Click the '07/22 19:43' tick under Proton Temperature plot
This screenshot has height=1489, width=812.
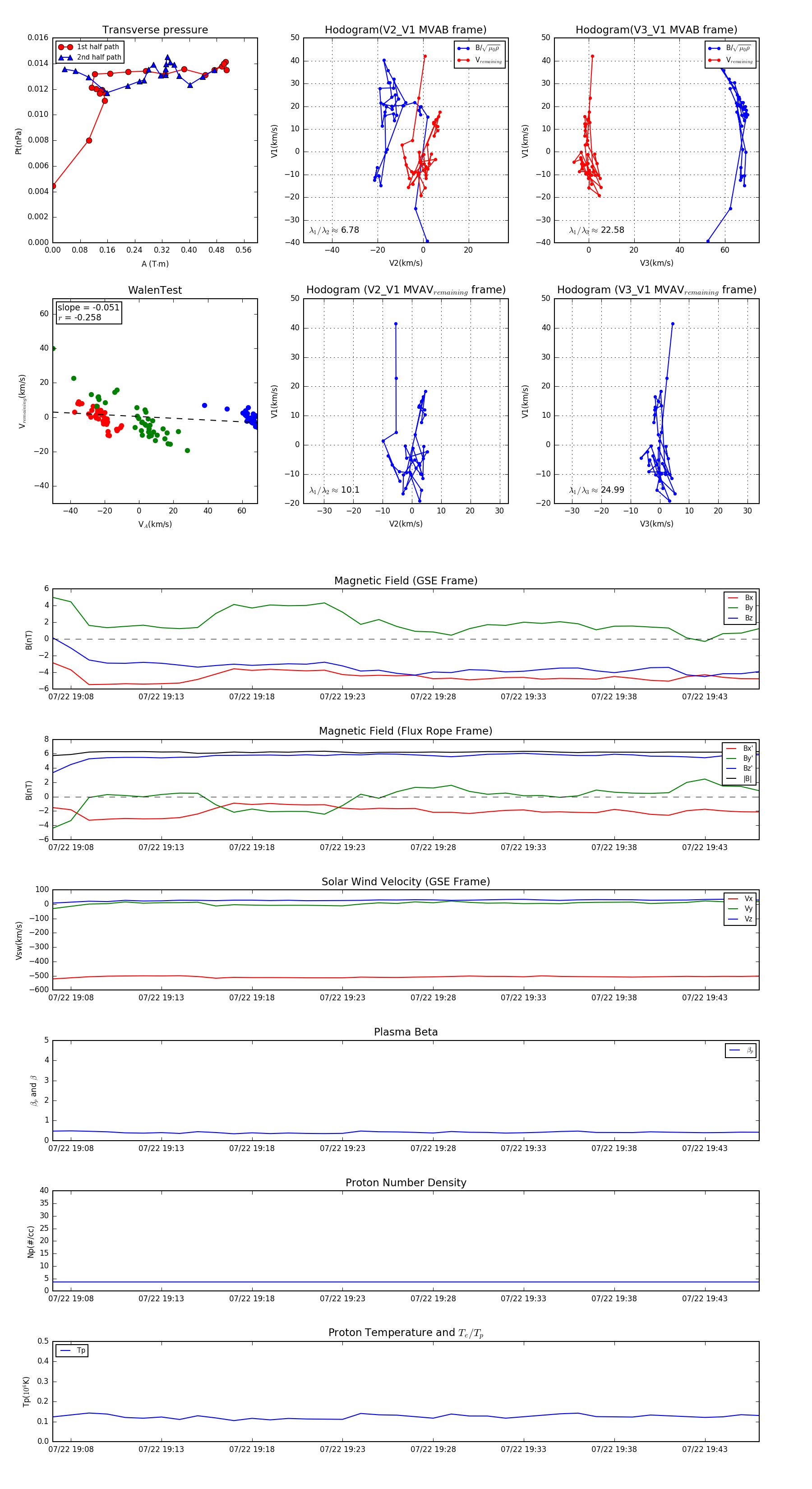click(x=705, y=1449)
